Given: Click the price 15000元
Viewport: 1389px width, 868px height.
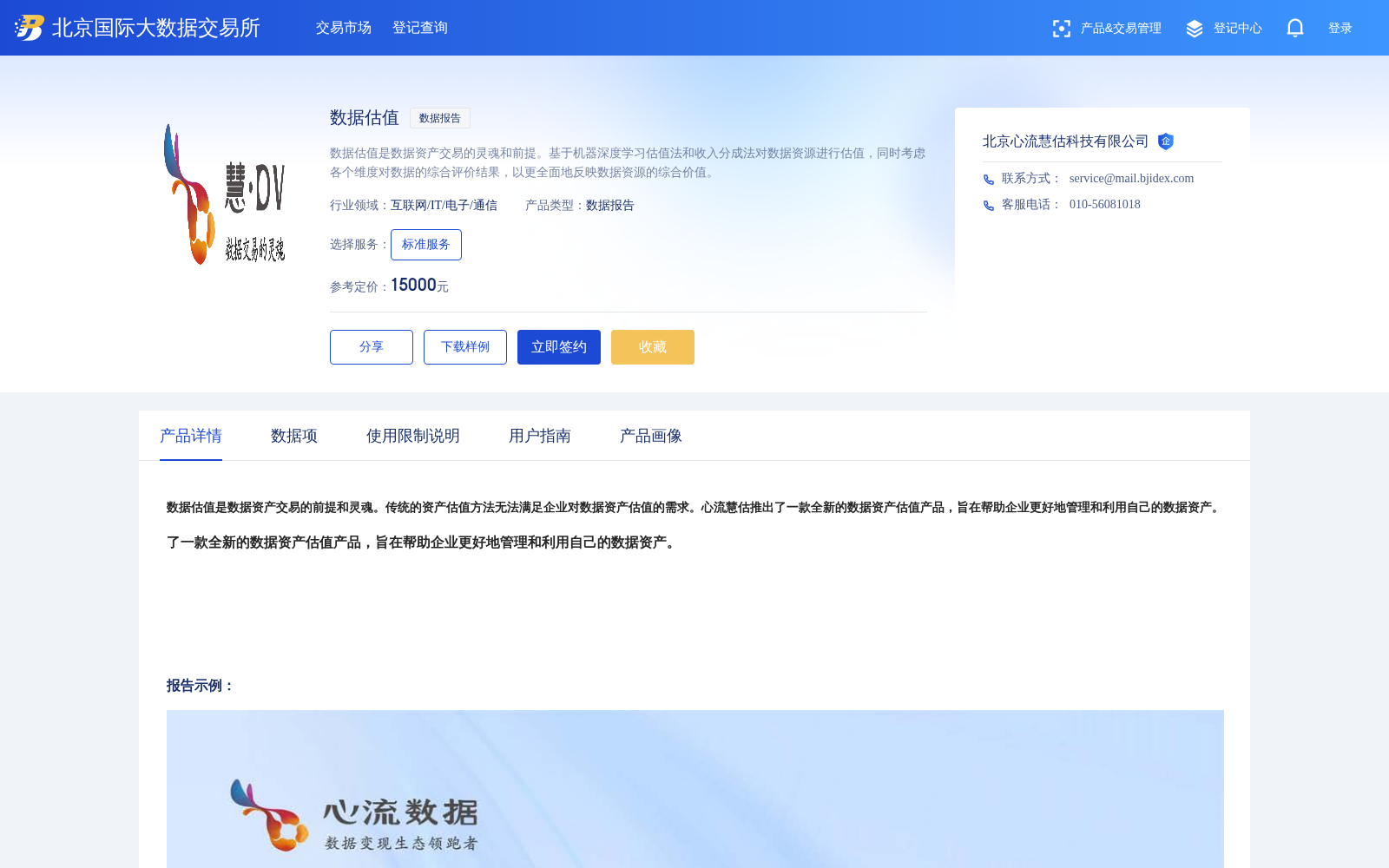Looking at the screenshot, I should coord(419,286).
